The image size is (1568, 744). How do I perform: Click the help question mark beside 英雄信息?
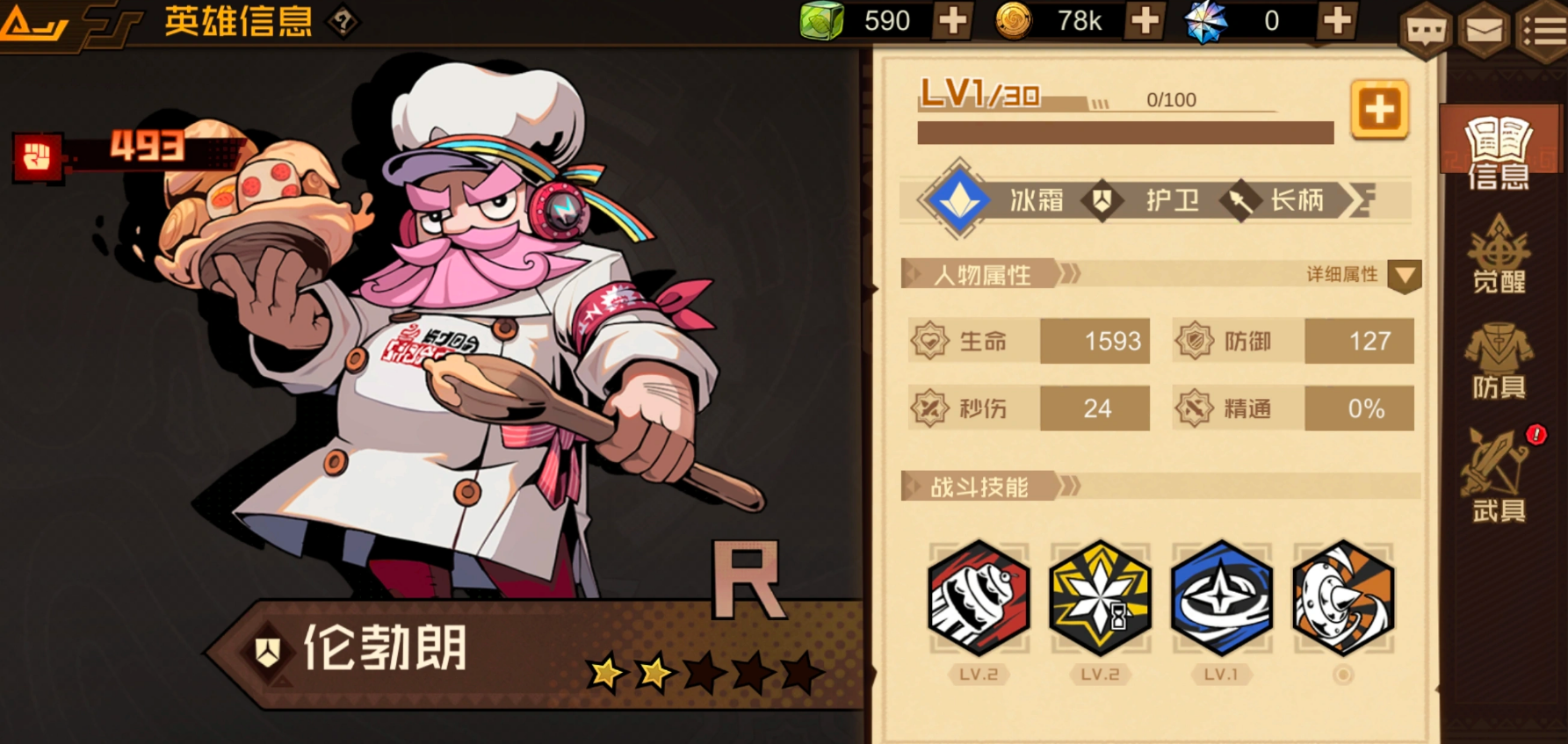(x=343, y=21)
